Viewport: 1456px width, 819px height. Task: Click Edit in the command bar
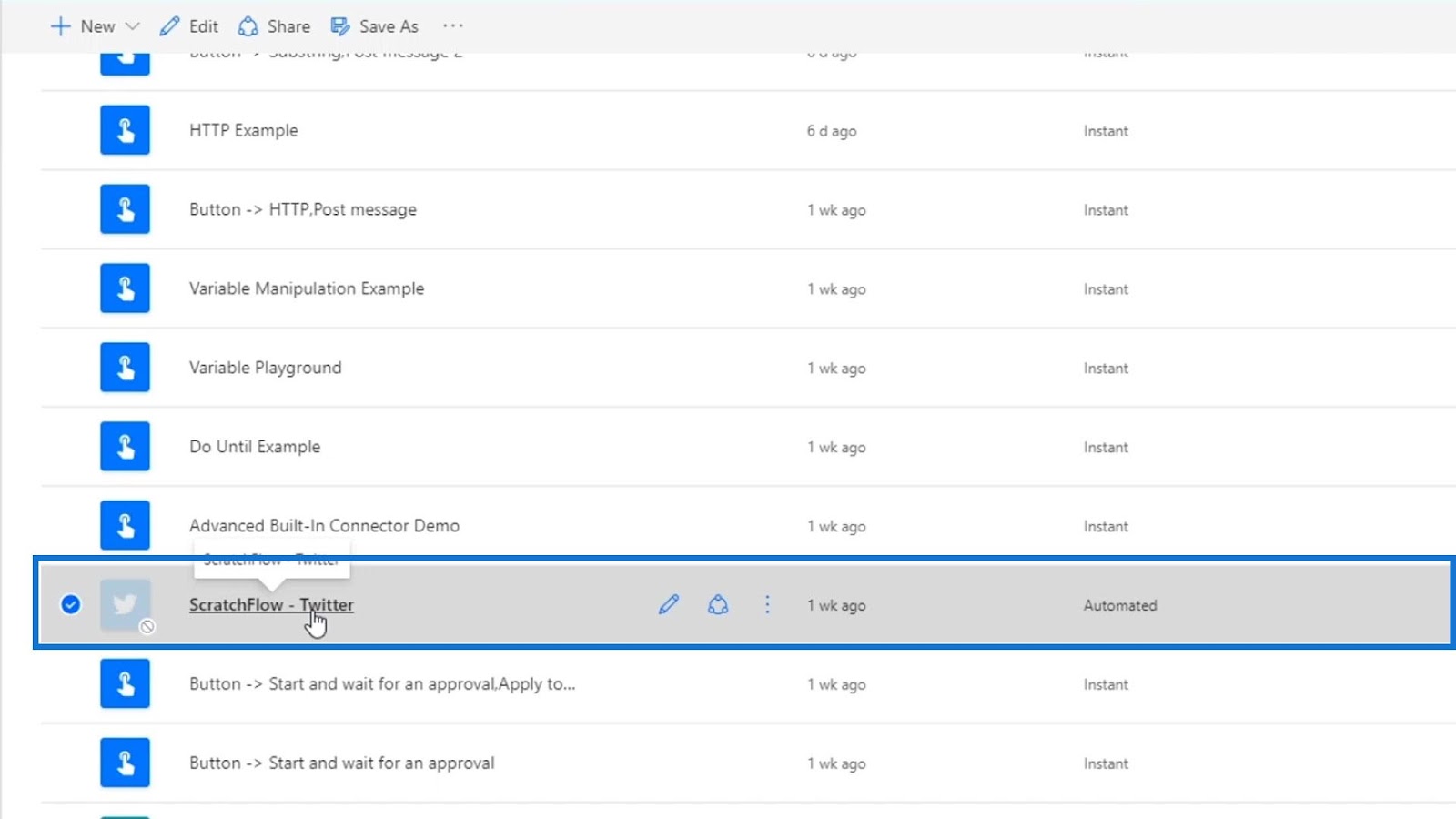(x=189, y=26)
